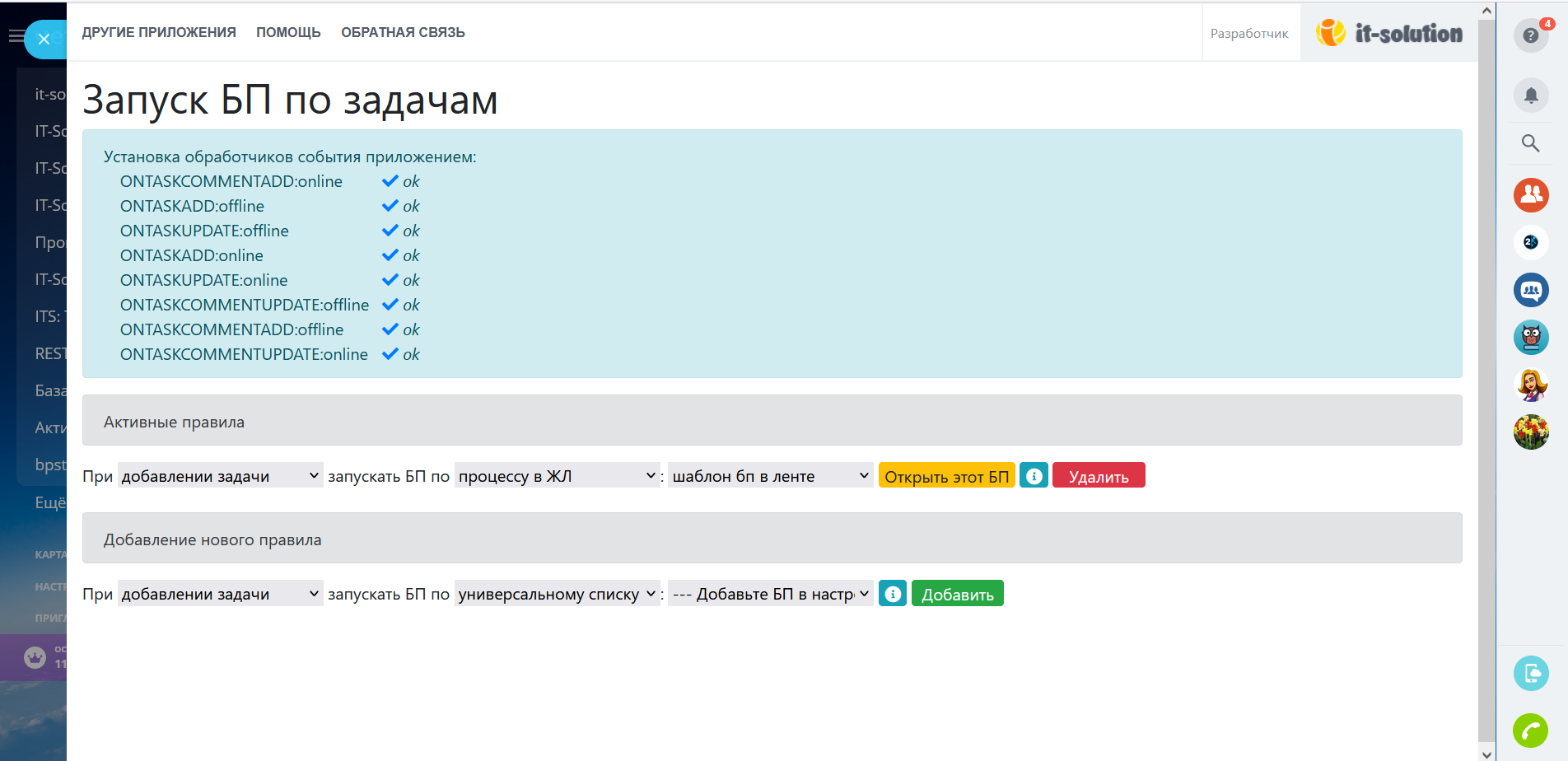Open chat with the tulips flower avatar

pyautogui.click(x=1531, y=432)
